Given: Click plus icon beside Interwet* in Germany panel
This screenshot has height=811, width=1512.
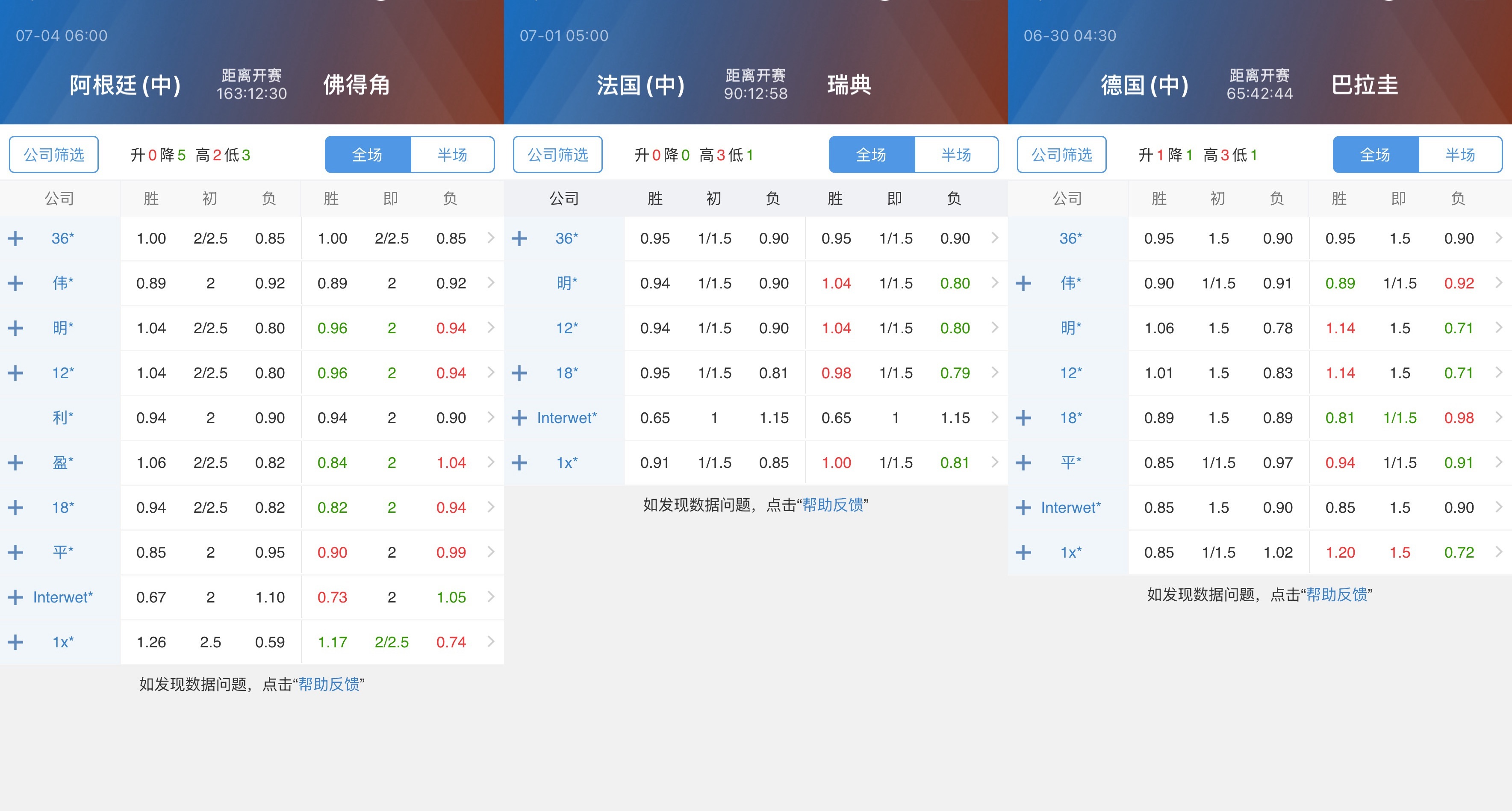Looking at the screenshot, I should [1023, 508].
